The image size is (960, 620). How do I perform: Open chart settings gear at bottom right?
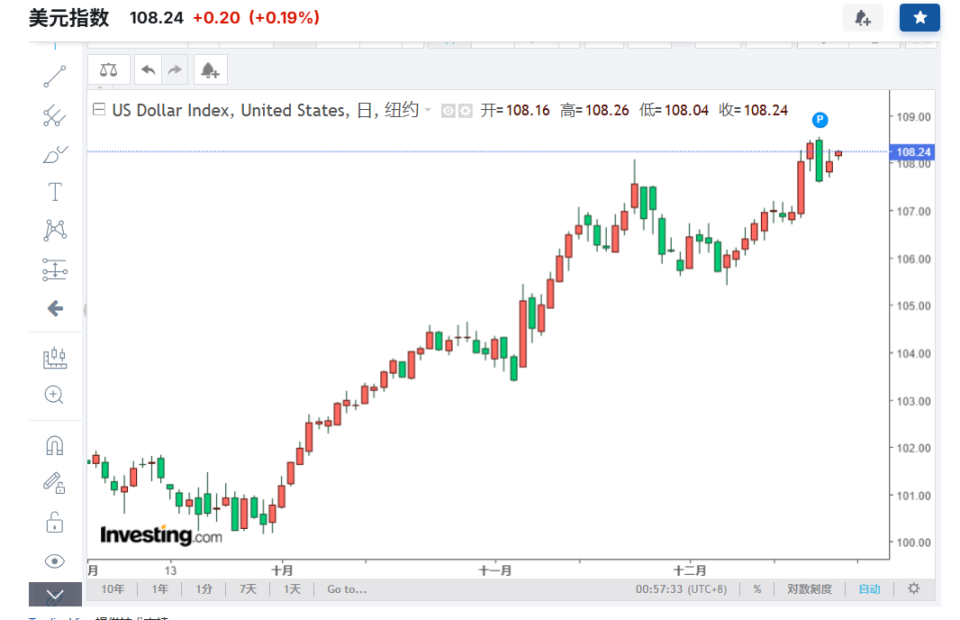click(x=913, y=588)
